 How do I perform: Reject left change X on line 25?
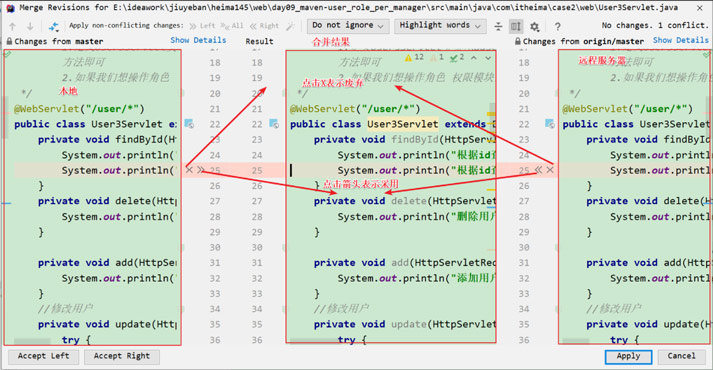(x=189, y=170)
